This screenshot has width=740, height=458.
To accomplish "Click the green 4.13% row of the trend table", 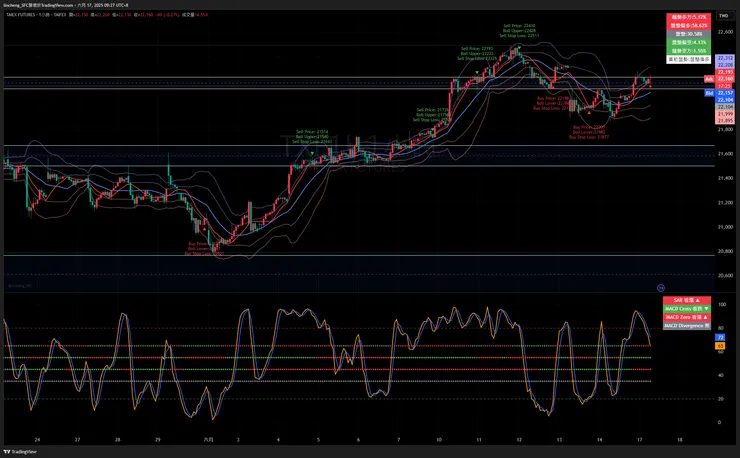I will coord(689,42).
